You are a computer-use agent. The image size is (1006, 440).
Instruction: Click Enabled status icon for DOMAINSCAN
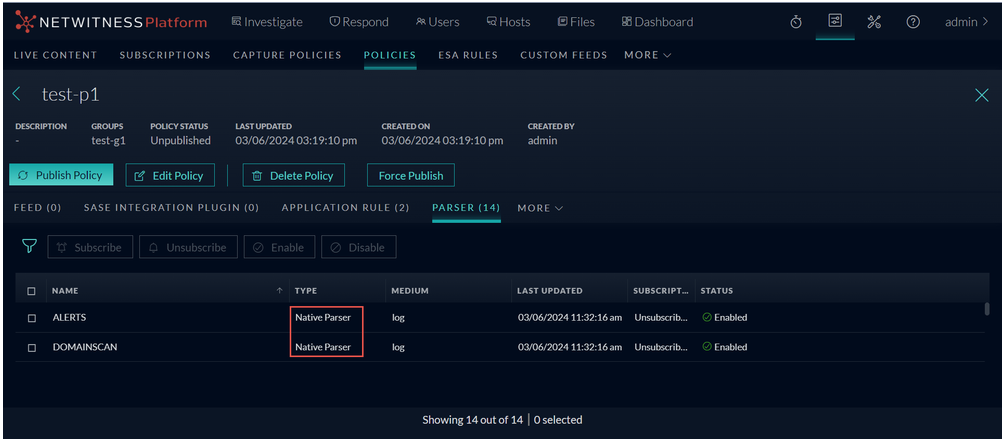707,346
